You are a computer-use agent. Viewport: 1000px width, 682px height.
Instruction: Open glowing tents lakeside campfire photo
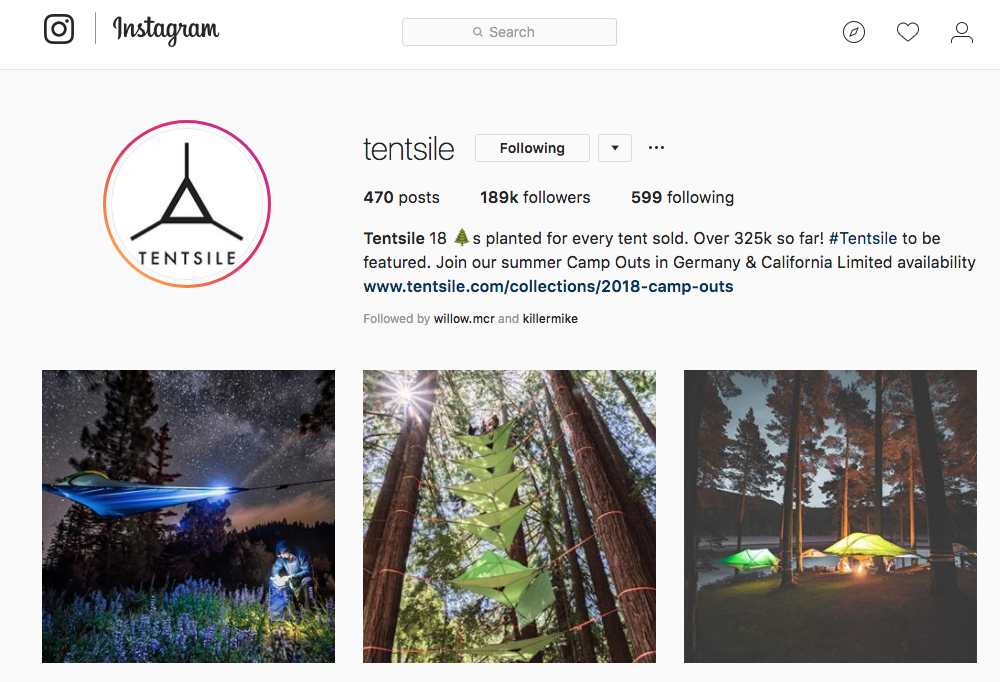click(x=830, y=516)
